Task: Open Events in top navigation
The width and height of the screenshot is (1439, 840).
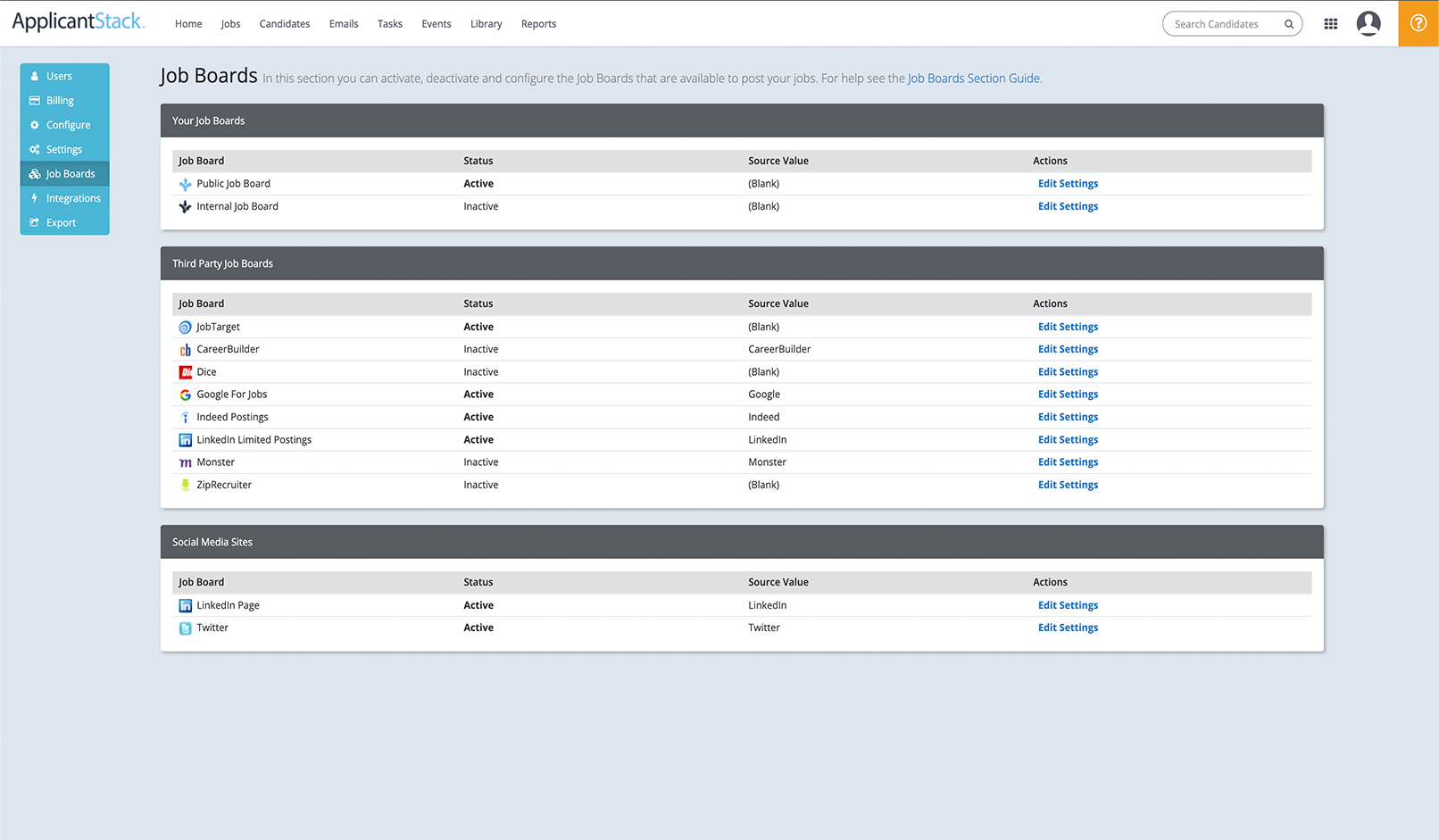Action: point(437,24)
